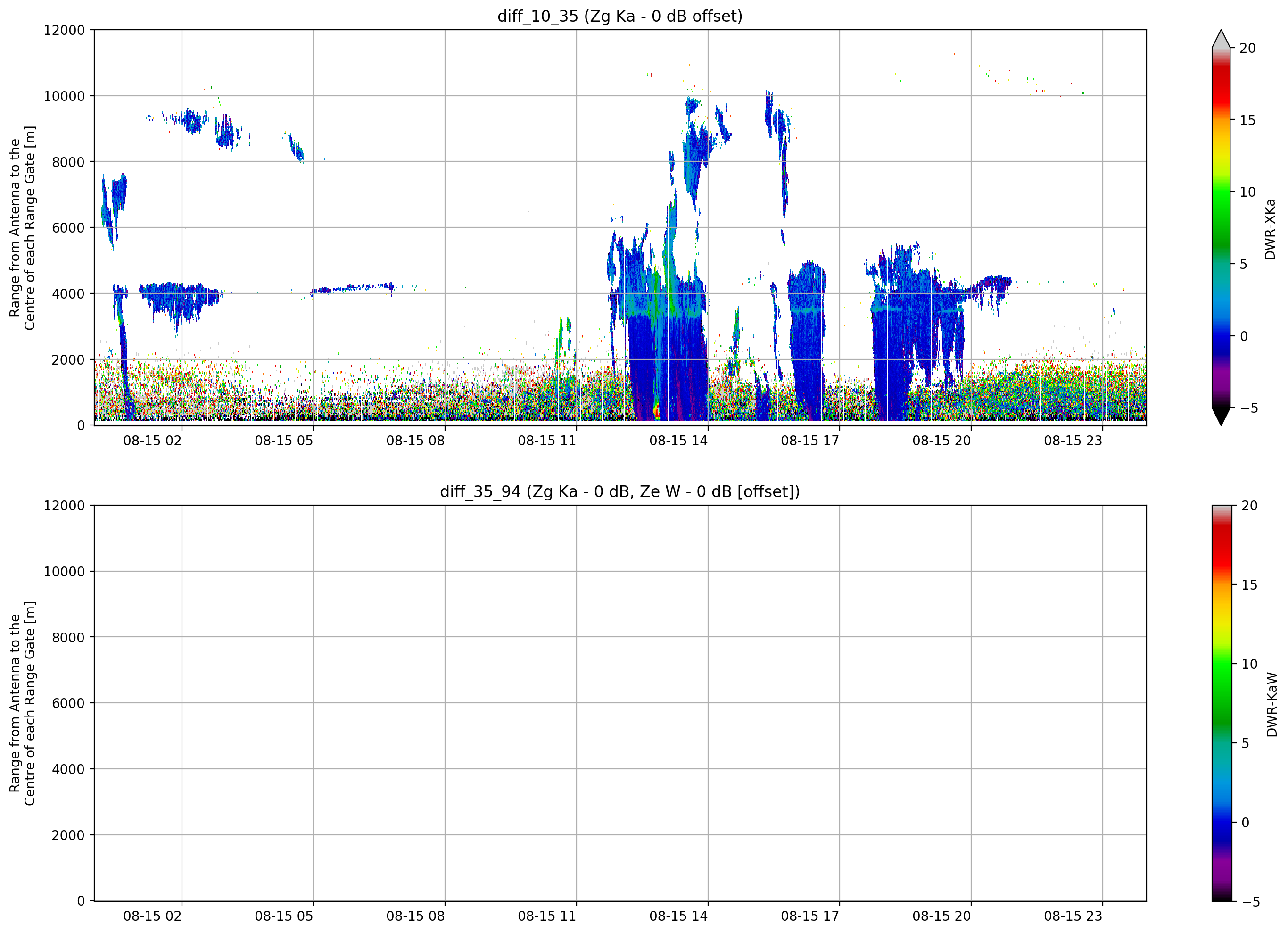The width and height of the screenshot is (1288, 933).
Task: Click the "−5" tick on the DWR-XKa colorbar
Action: coord(1248,408)
